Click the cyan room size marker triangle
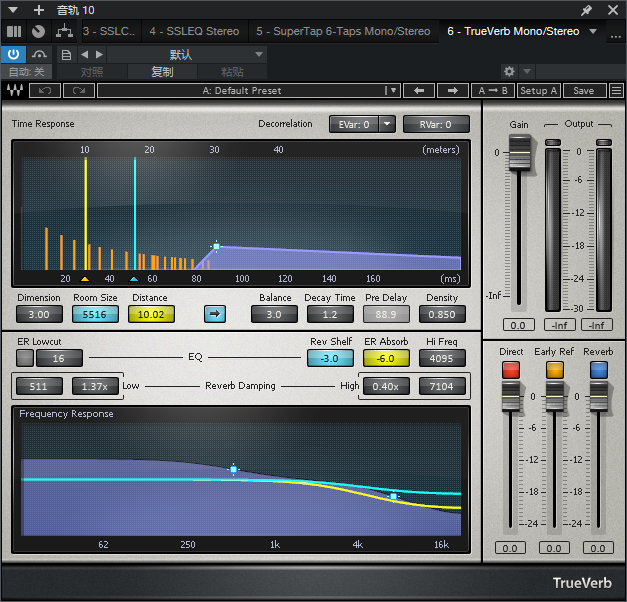 point(134,279)
